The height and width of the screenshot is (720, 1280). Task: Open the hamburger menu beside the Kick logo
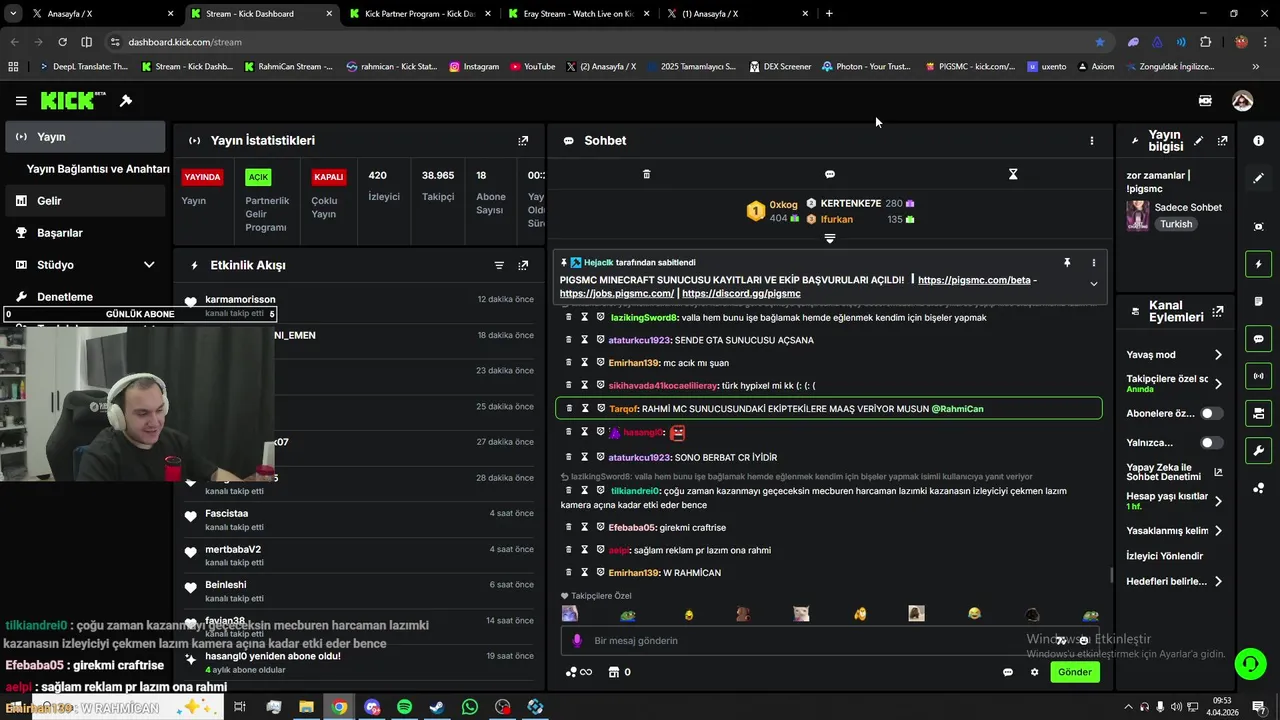coord(21,101)
